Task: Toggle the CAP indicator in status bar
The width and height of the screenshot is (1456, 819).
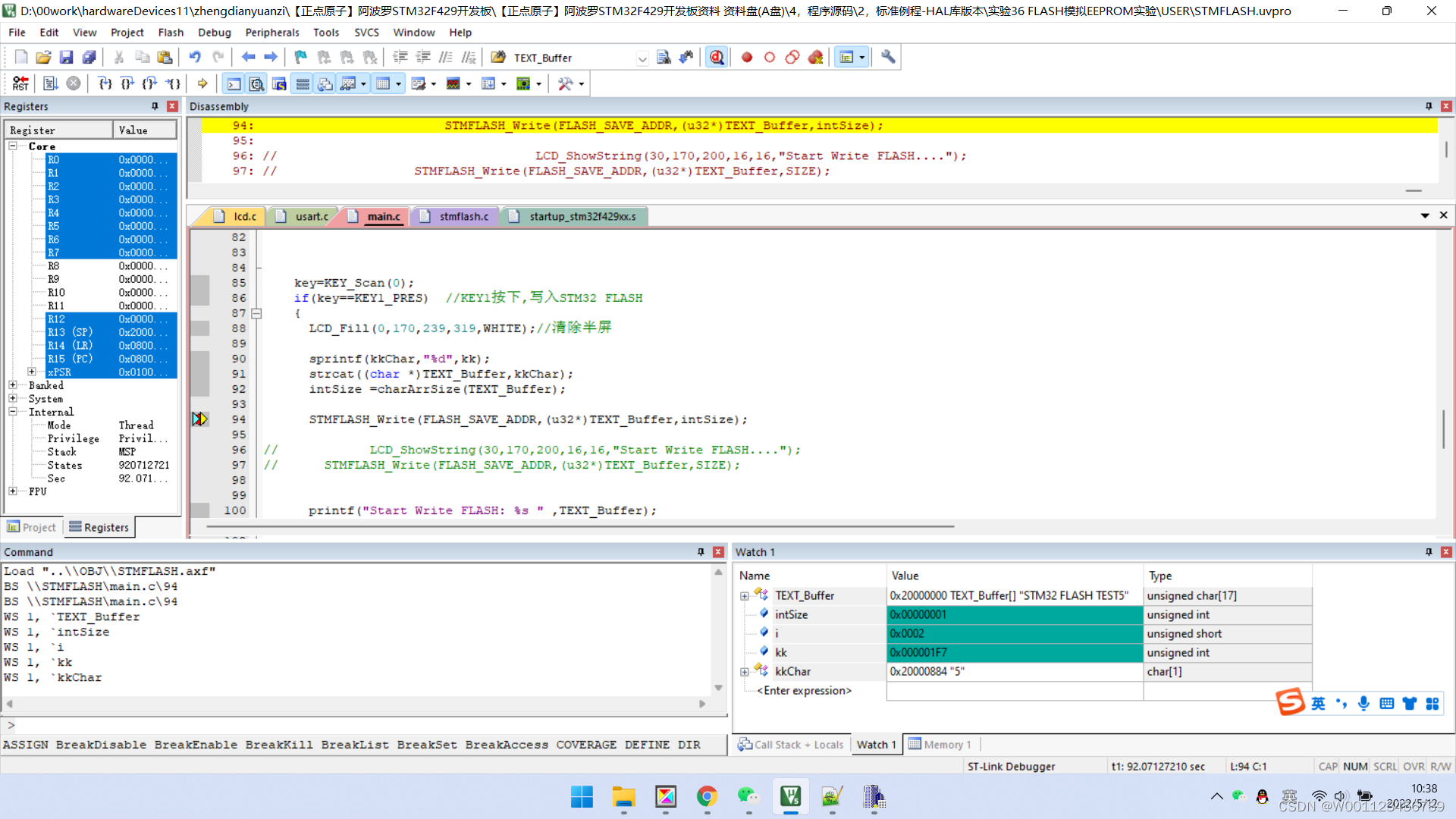Action: [1328, 766]
